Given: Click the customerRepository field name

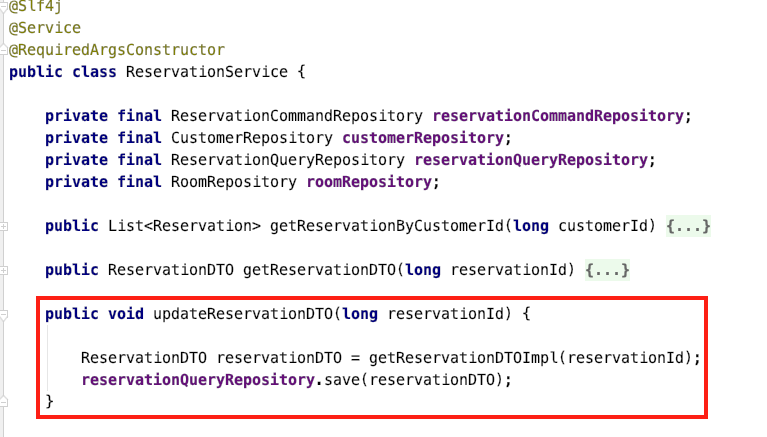Looking at the screenshot, I should pos(423,138).
